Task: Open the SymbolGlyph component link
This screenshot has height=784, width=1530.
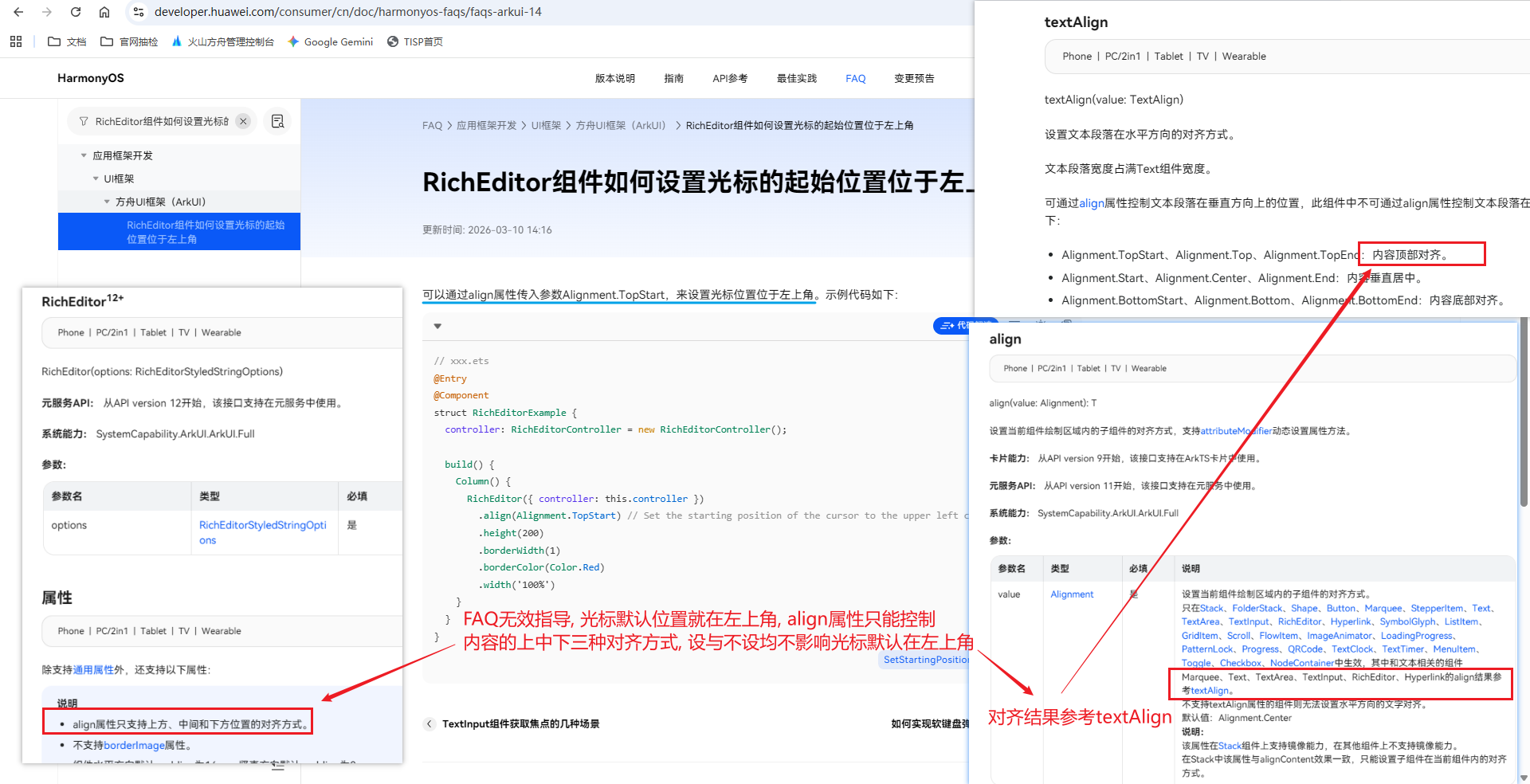Action: [1408, 621]
